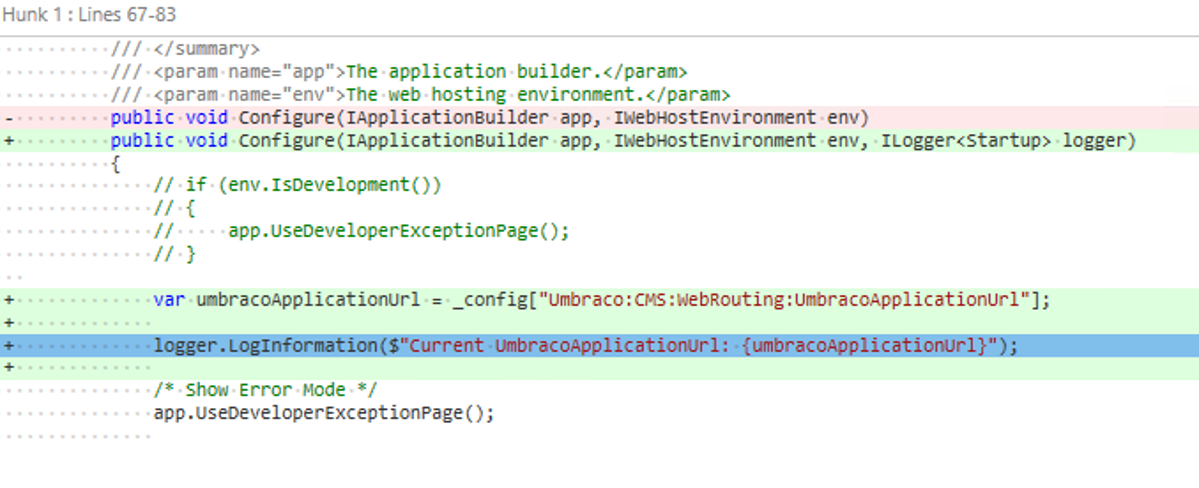Click plus marker on blank line below logger call

pyautogui.click(x=9, y=368)
